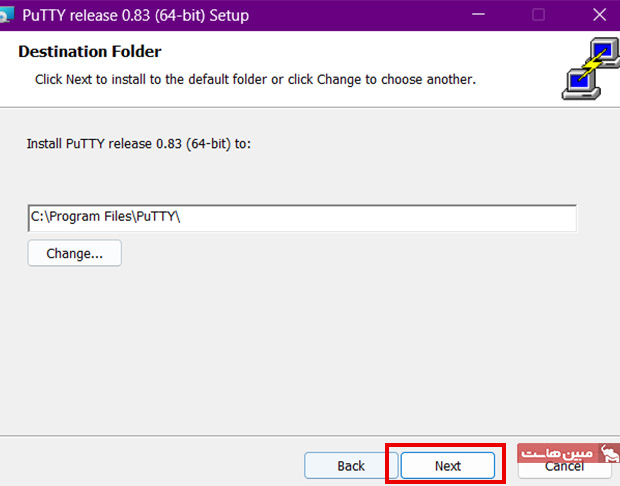Click the greyed-out maximize button

(539, 15)
